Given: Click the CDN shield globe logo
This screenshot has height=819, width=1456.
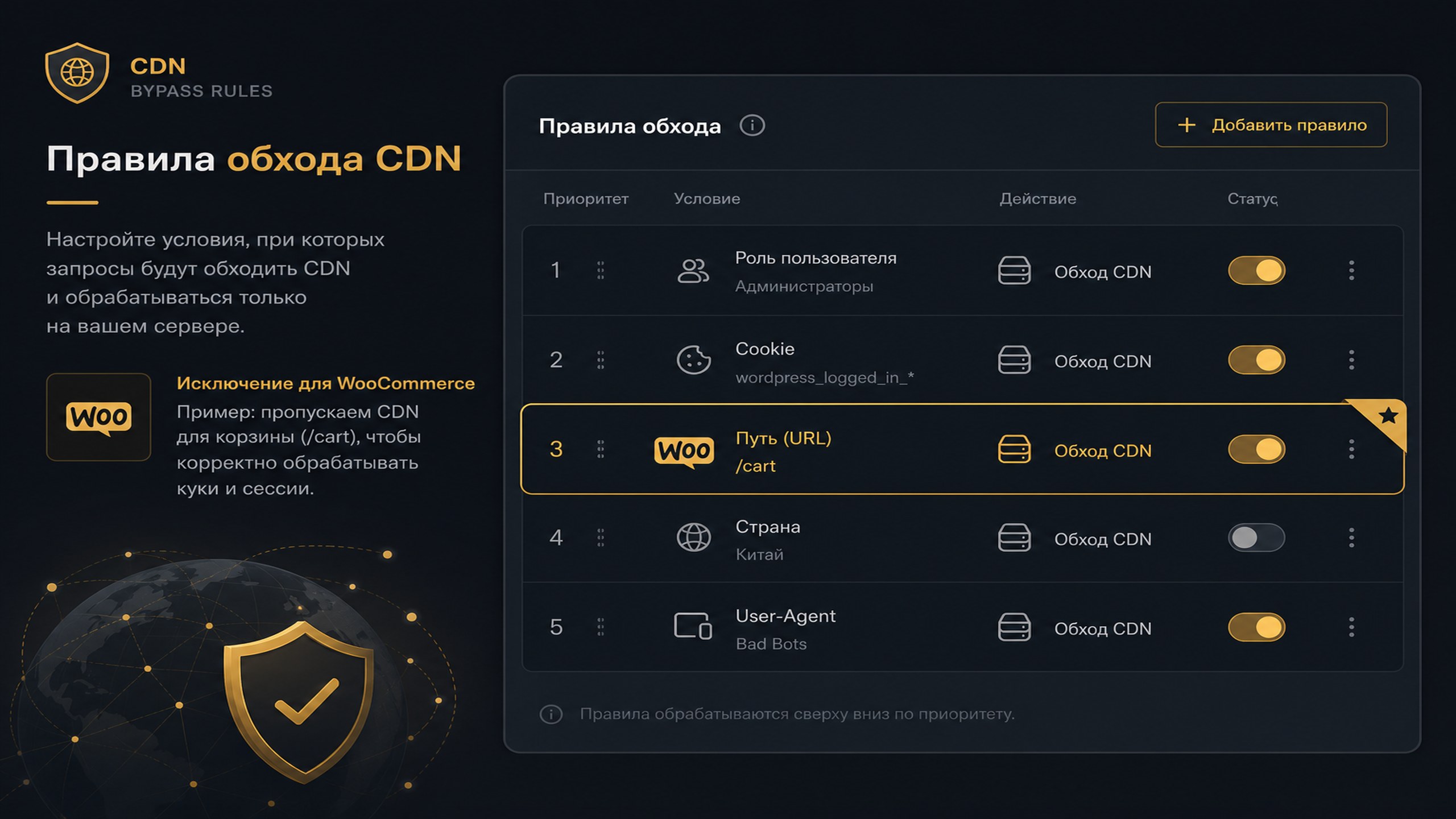Looking at the screenshot, I should tap(77, 73).
